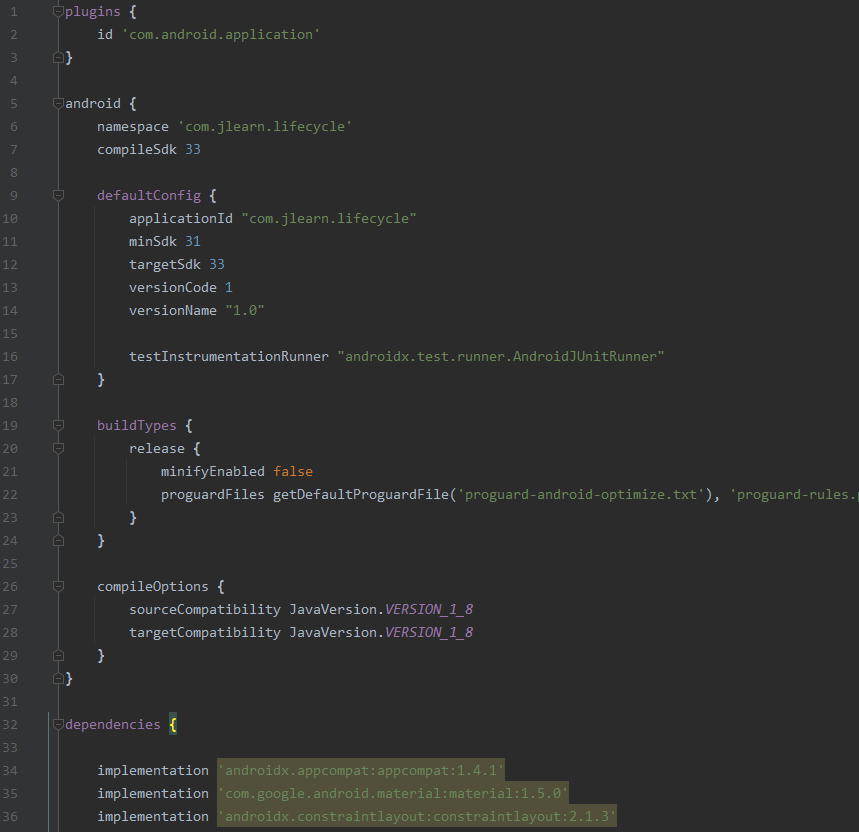Collapse the defaultConfig block fold marker
Image resolution: width=859 pixels, height=832 pixels.
pos(58,196)
